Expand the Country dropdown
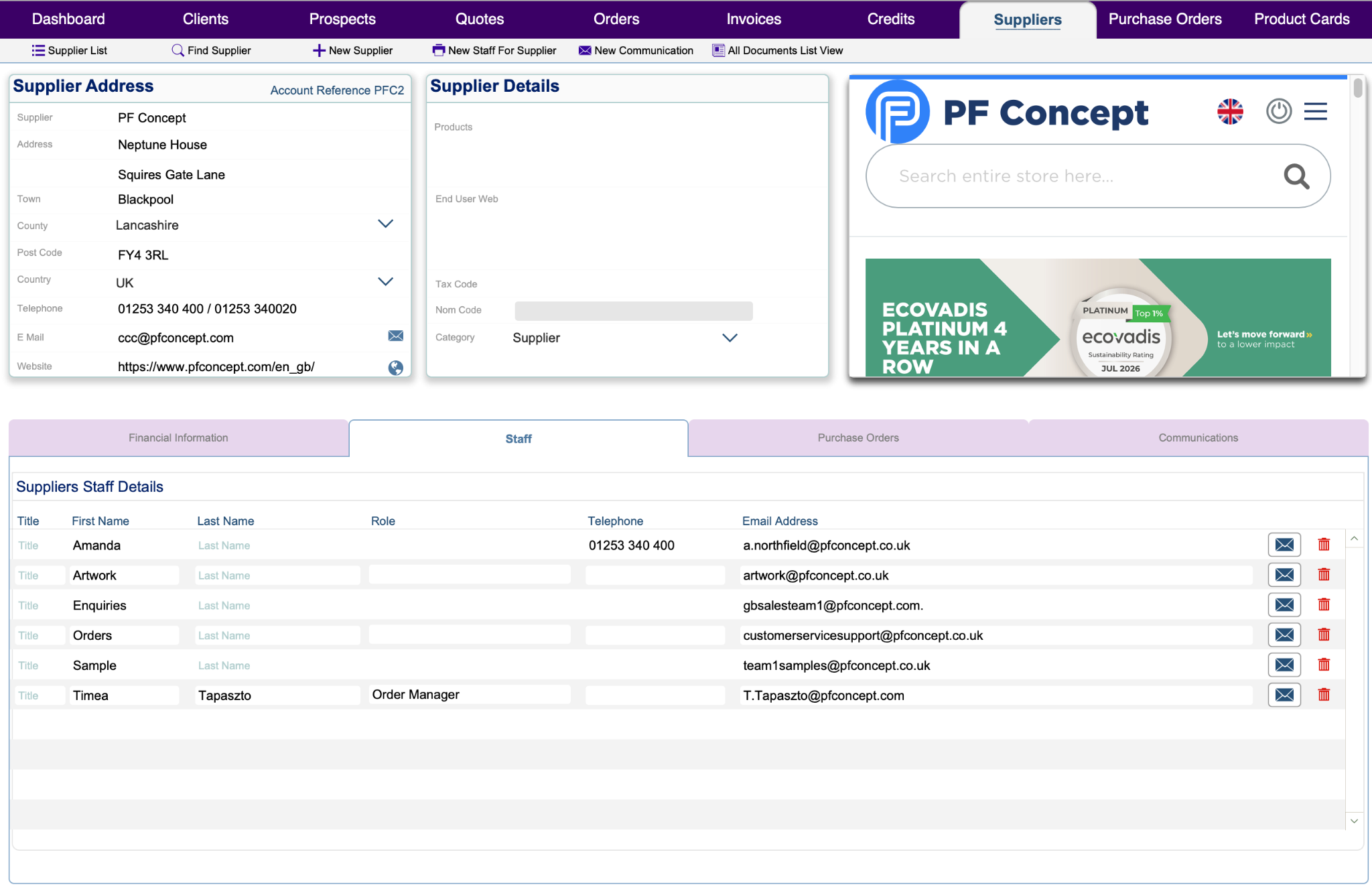The width and height of the screenshot is (1372, 885). pyautogui.click(x=385, y=281)
